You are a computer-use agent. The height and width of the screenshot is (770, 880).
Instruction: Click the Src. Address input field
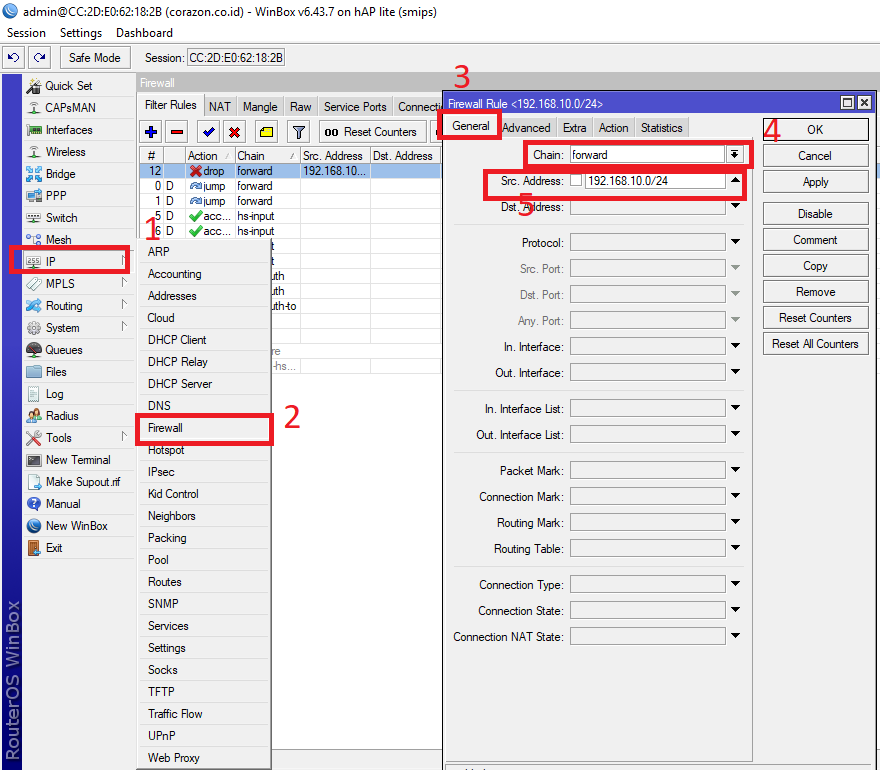tap(655, 181)
